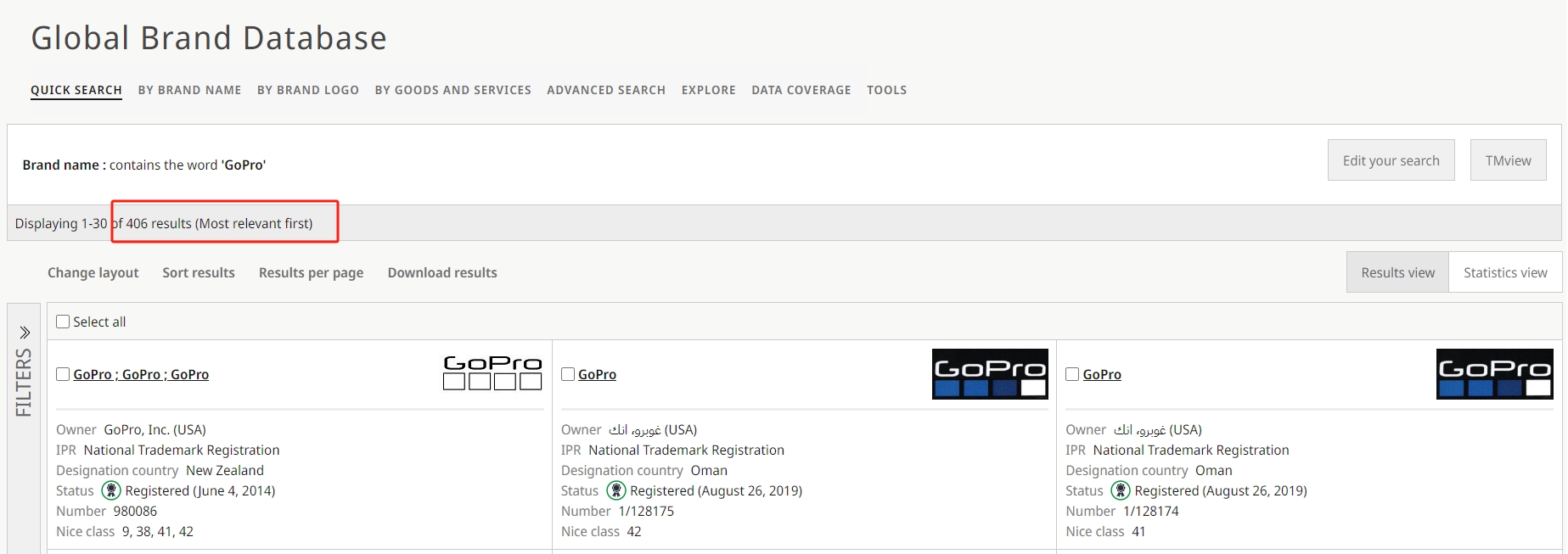Viewport: 1568px width, 554px height.
Task: Open the GoPro ; GoPro ; GoPro record link
Action: 141,374
